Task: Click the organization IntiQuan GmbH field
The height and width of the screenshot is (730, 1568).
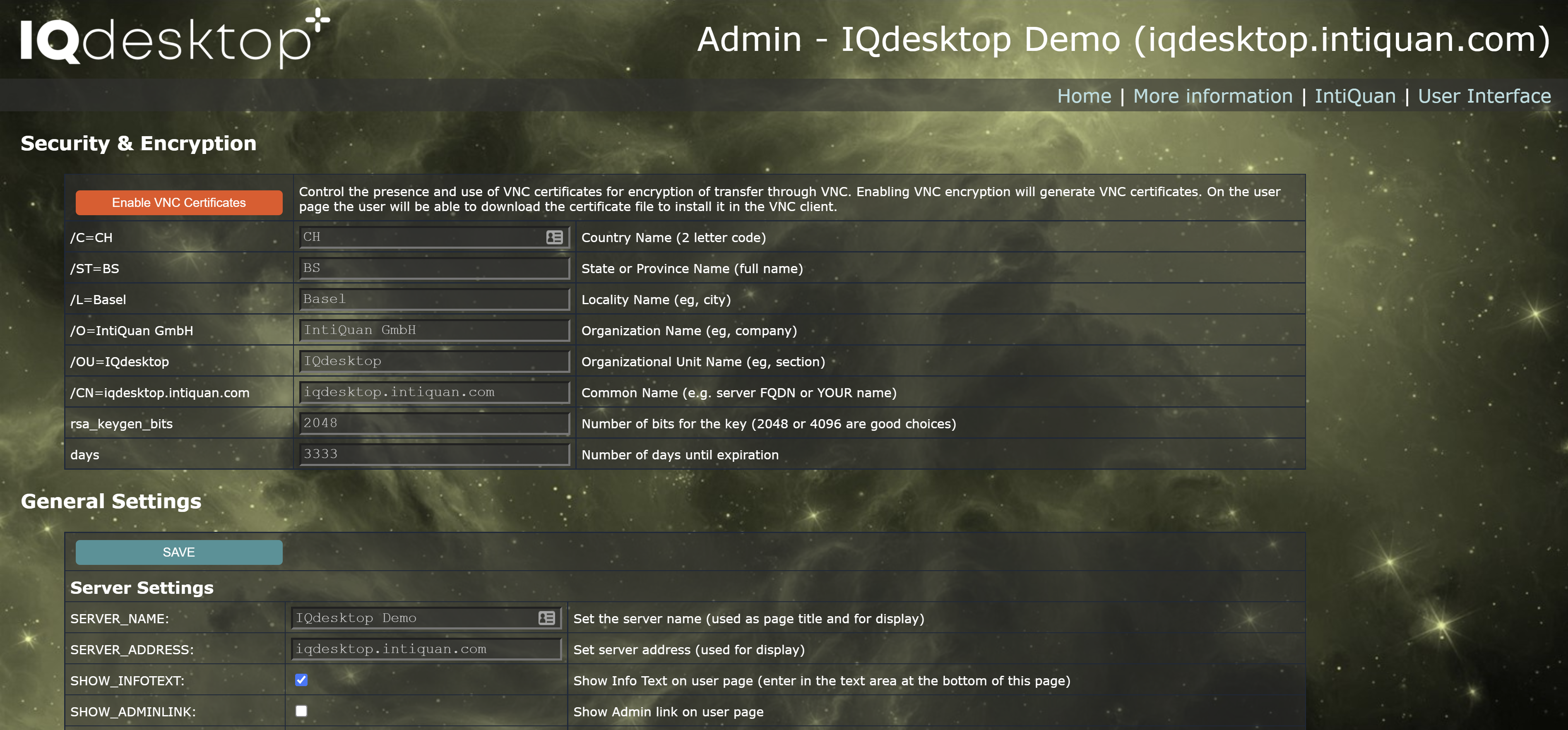Action: click(434, 330)
